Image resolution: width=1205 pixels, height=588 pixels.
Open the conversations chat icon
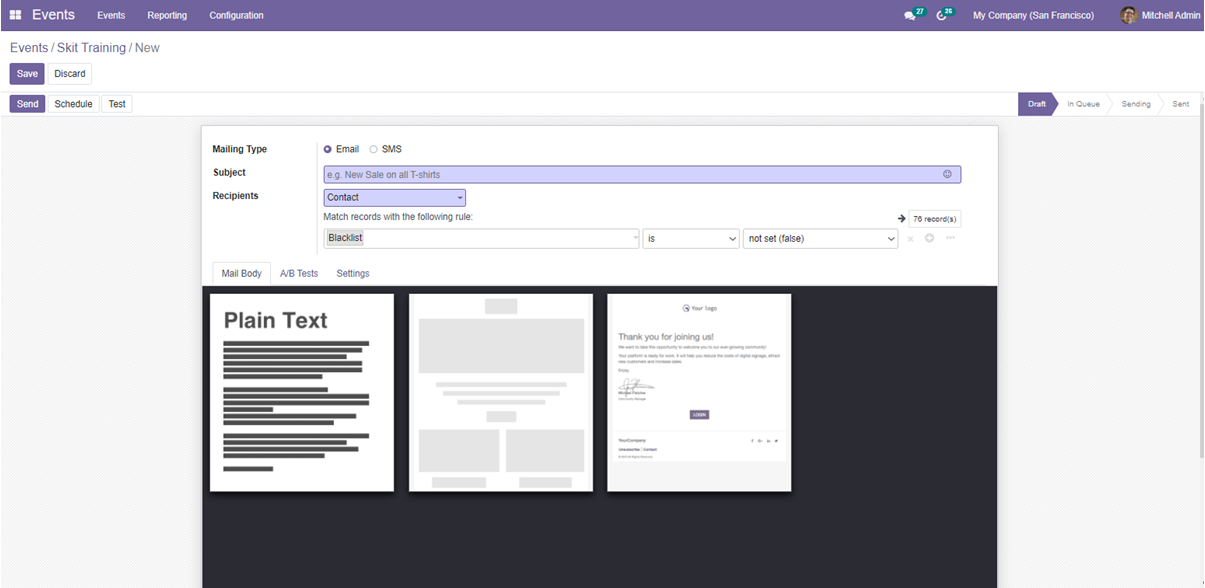tap(909, 16)
